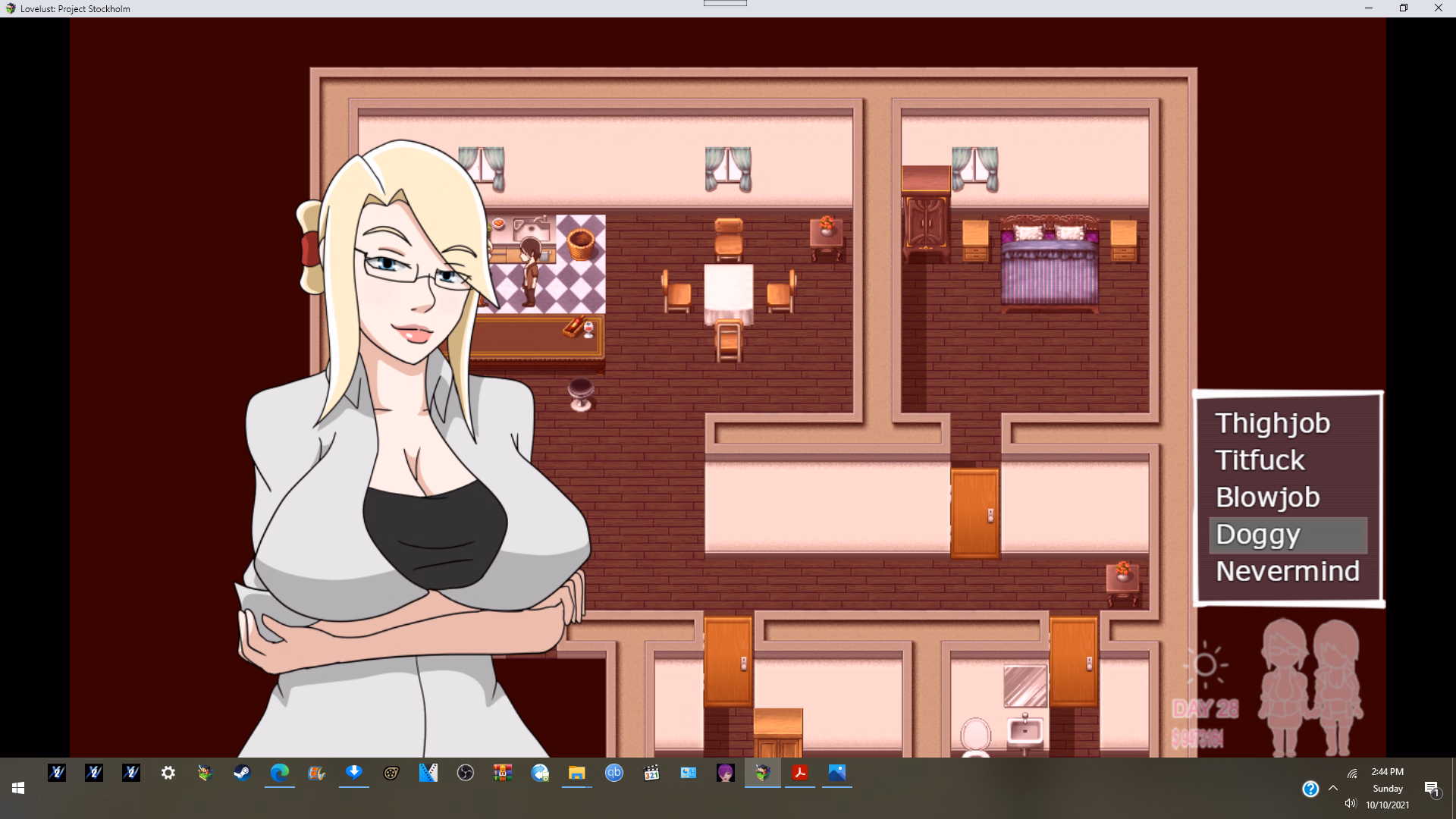
Task: Minimize the Lovelust game window
Action: coord(1369,8)
